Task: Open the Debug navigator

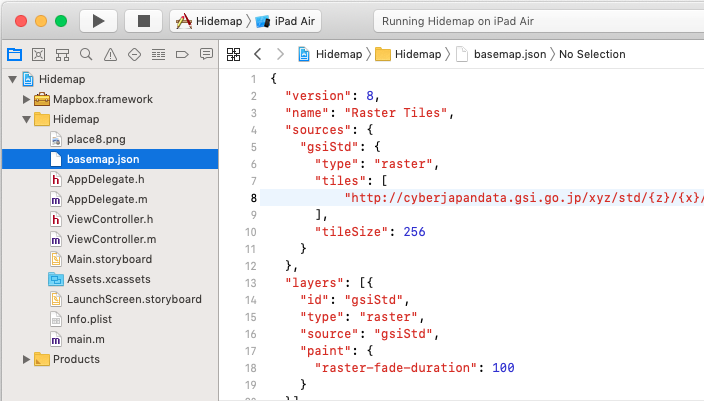Action: [157, 54]
